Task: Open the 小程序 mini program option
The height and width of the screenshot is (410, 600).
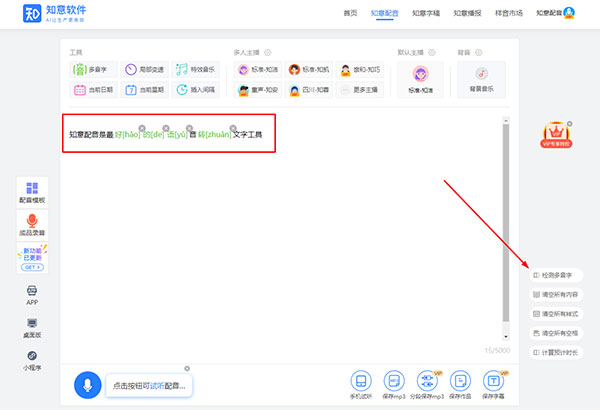Action: pyautogui.click(x=32, y=361)
